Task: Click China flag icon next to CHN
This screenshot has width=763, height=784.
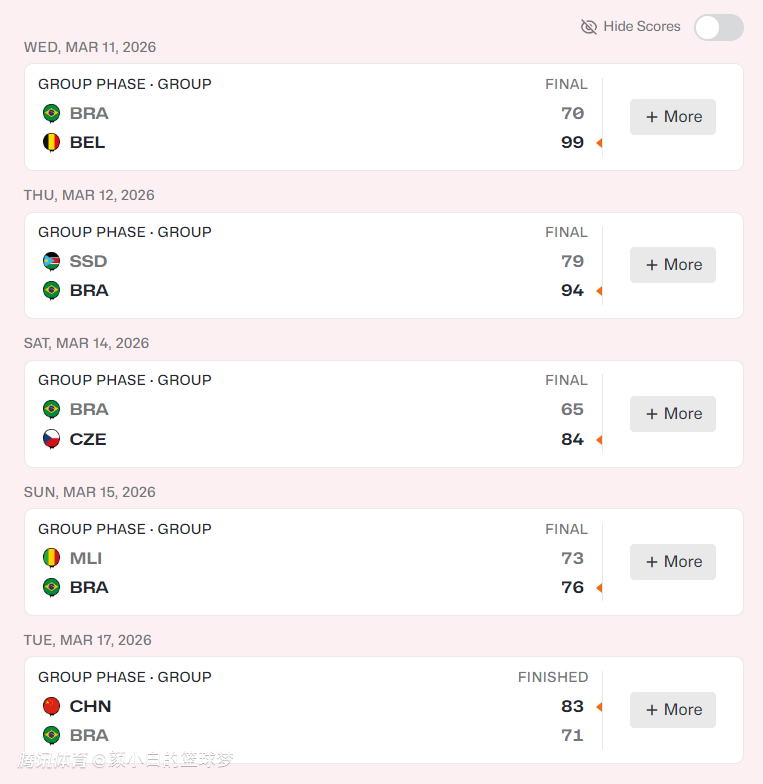Action: pyautogui.click(x=51, y=706)
